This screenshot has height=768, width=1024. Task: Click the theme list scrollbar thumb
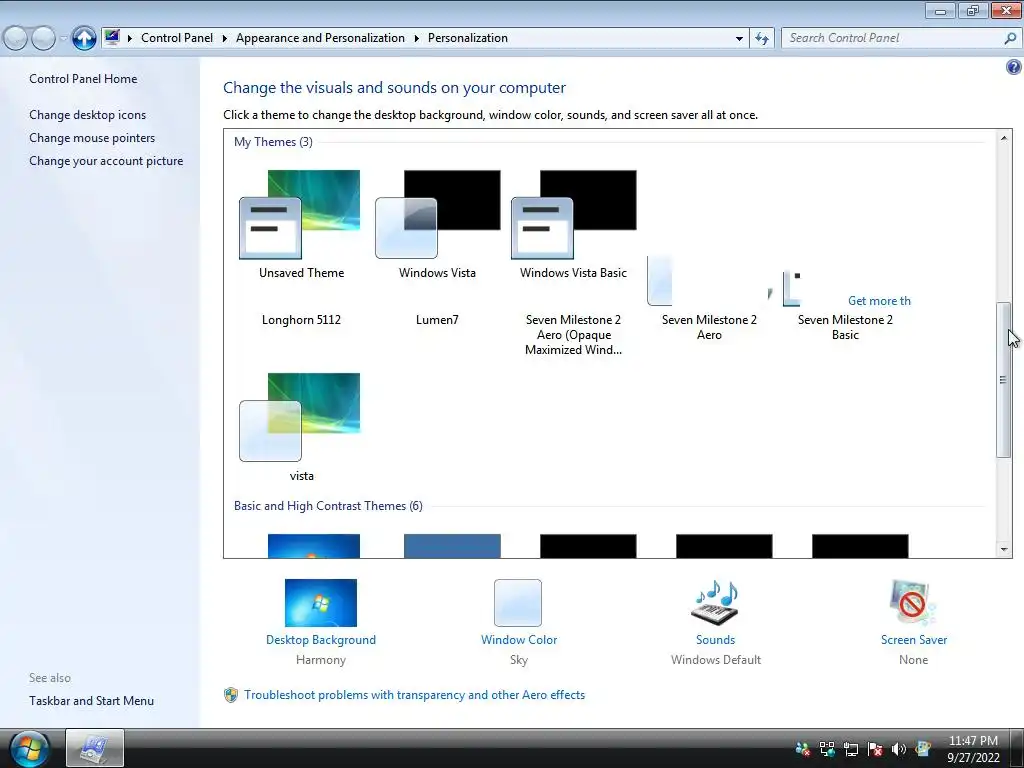(x=1004, y=379)
